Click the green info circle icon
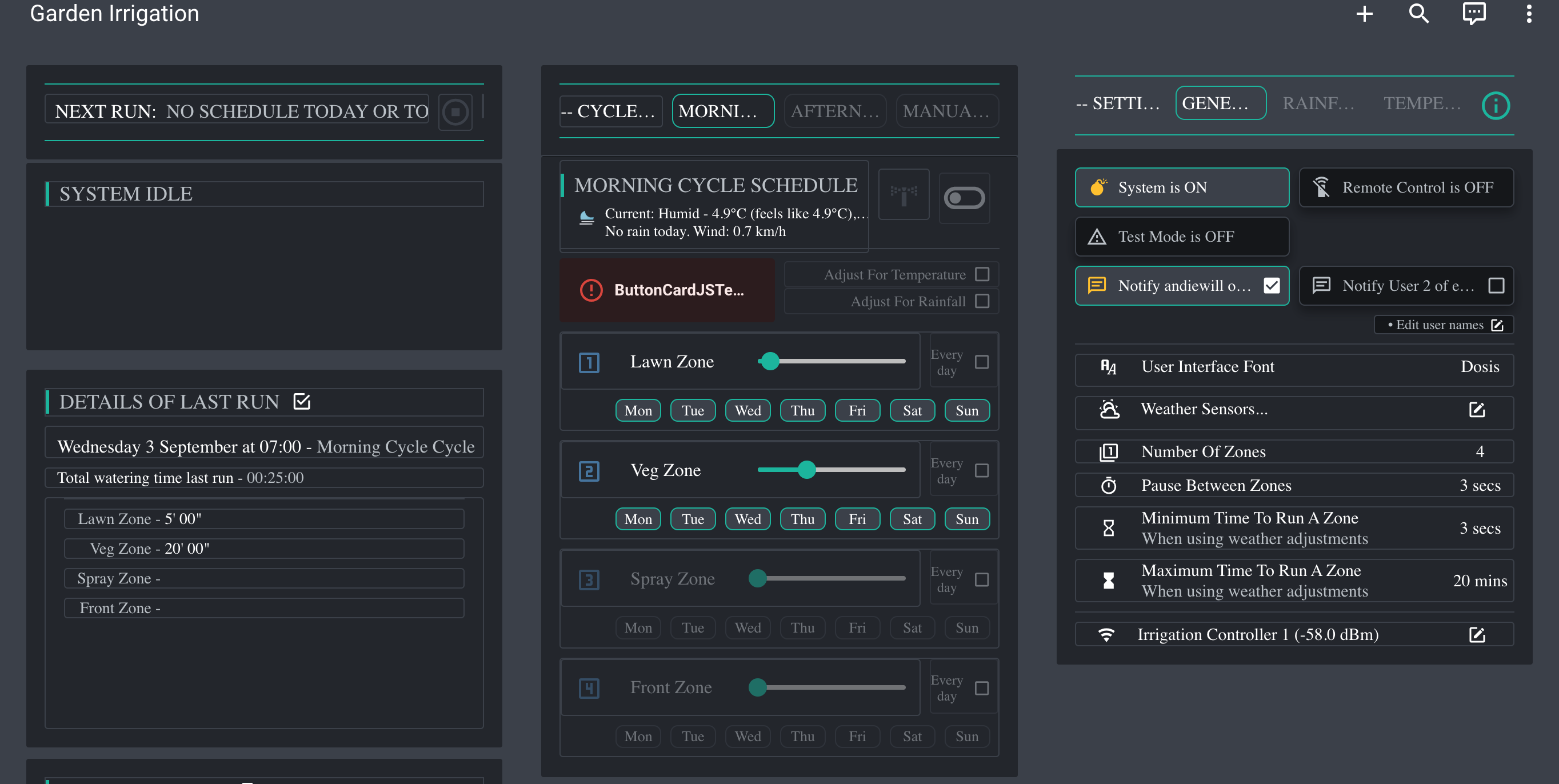The width and height of the screenshot is (1559, 784). pyautogui.click(x=1496, y=106)
